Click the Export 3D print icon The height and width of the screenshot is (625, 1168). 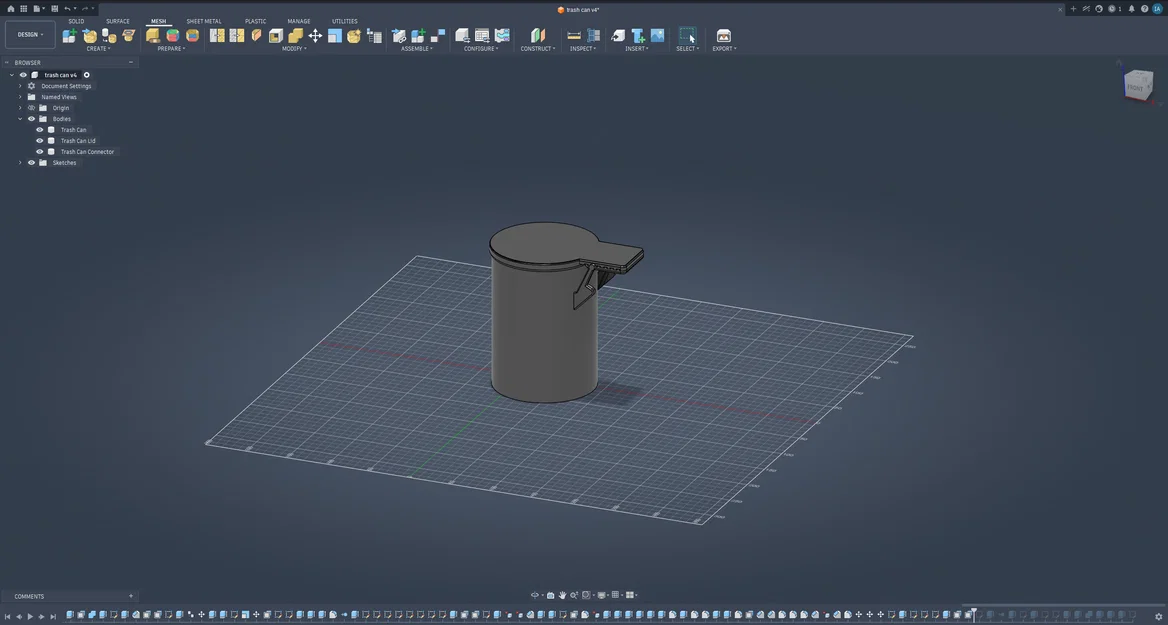[x=723, y=36]
